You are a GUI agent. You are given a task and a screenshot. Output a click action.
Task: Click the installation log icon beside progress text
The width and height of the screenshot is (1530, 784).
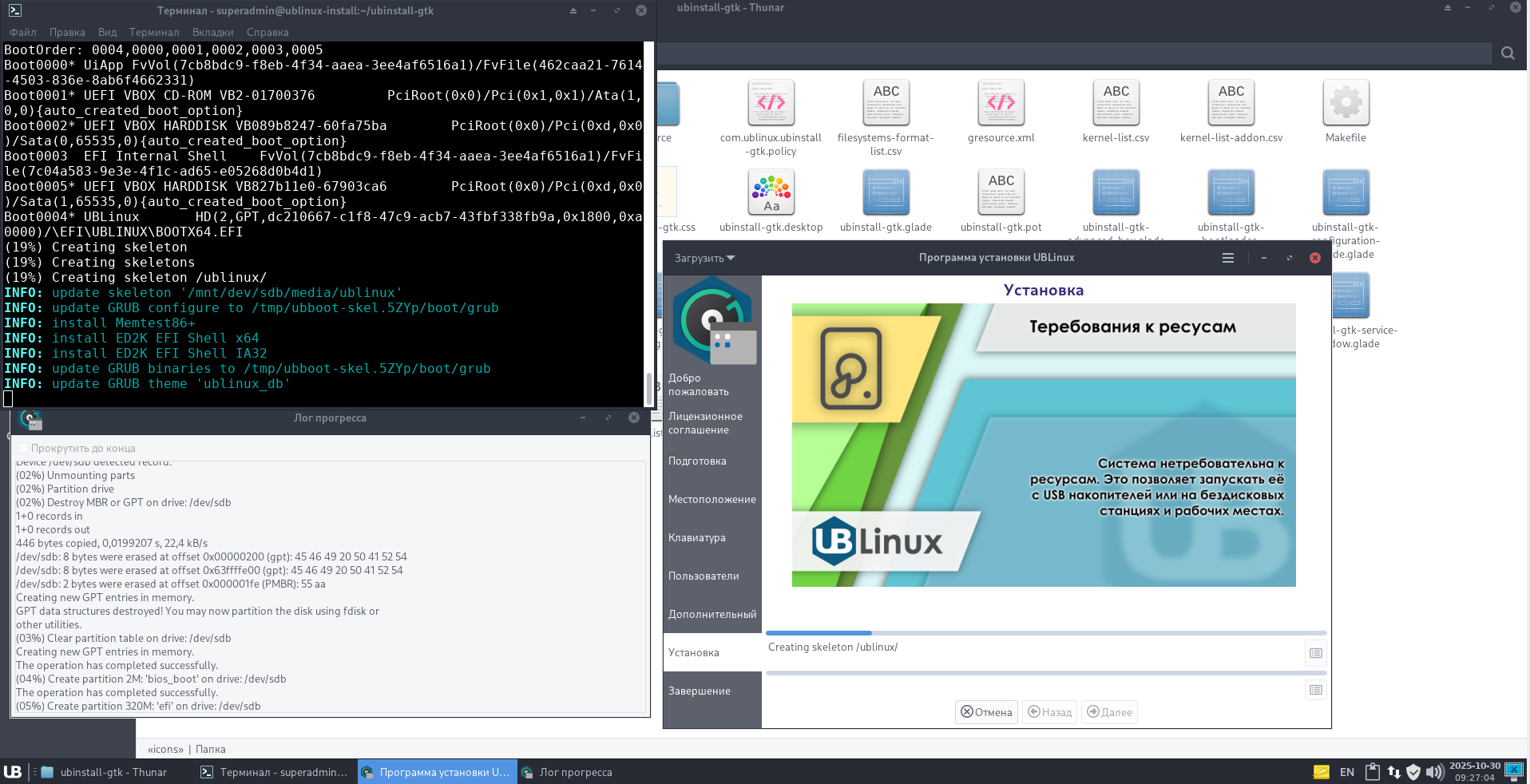coord(1315,653)
